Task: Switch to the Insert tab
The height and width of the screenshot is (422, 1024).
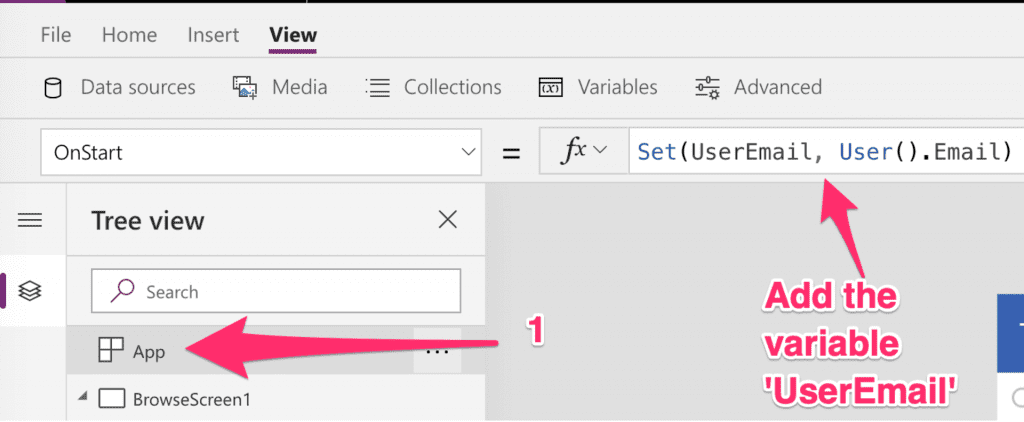Action: pyautogui.click(x=213, y=35)
